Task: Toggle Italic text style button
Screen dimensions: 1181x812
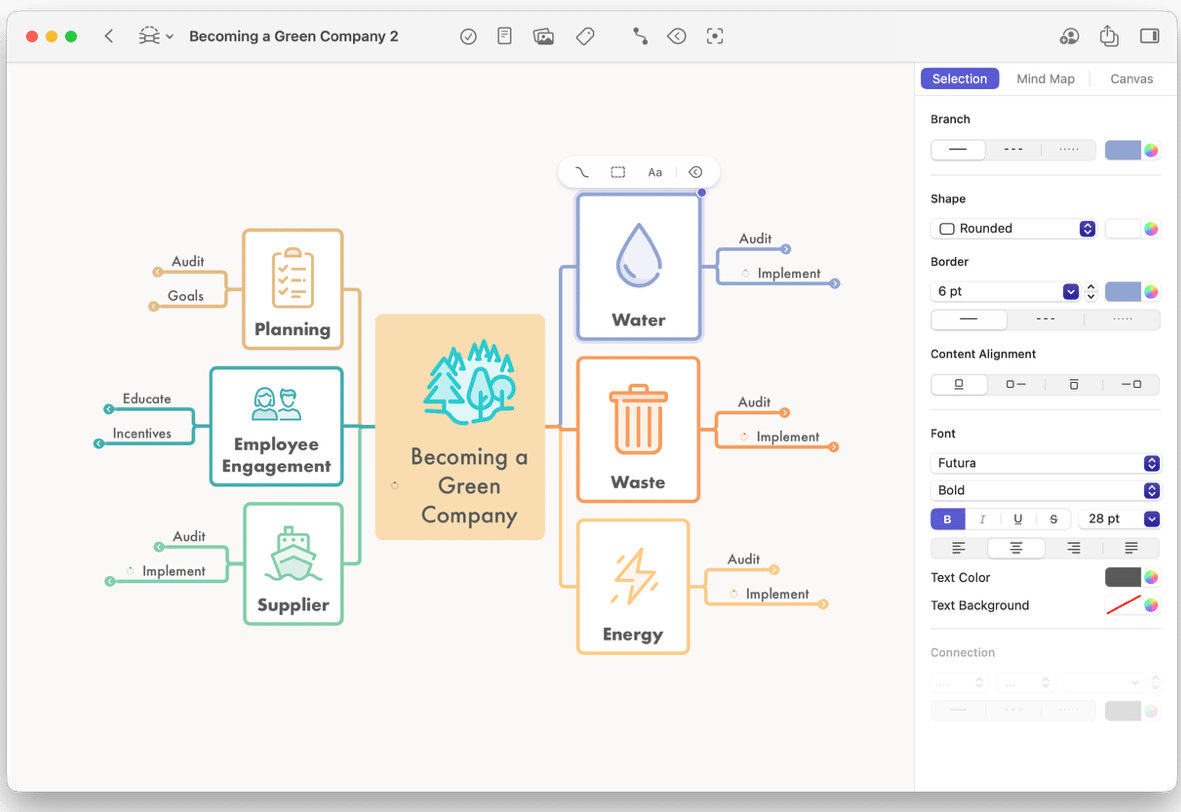Action: point(982,519)
